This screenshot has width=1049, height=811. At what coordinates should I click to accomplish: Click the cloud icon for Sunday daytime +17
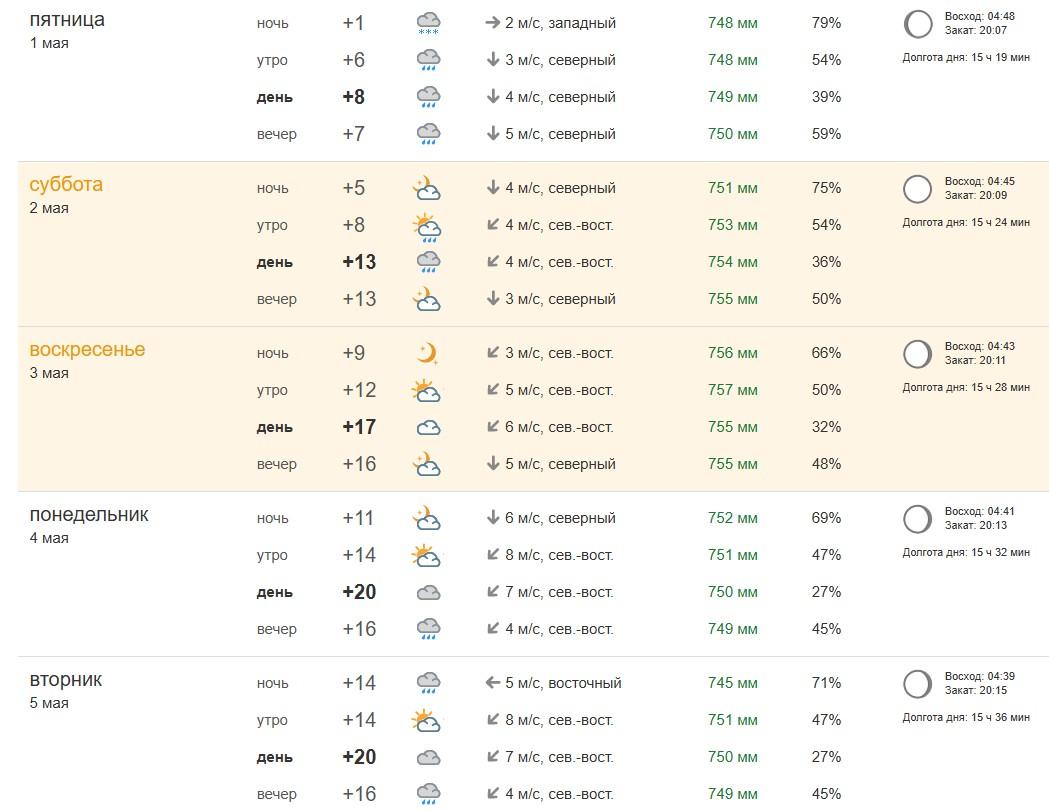pyautogui.click(x=428, y=427)
